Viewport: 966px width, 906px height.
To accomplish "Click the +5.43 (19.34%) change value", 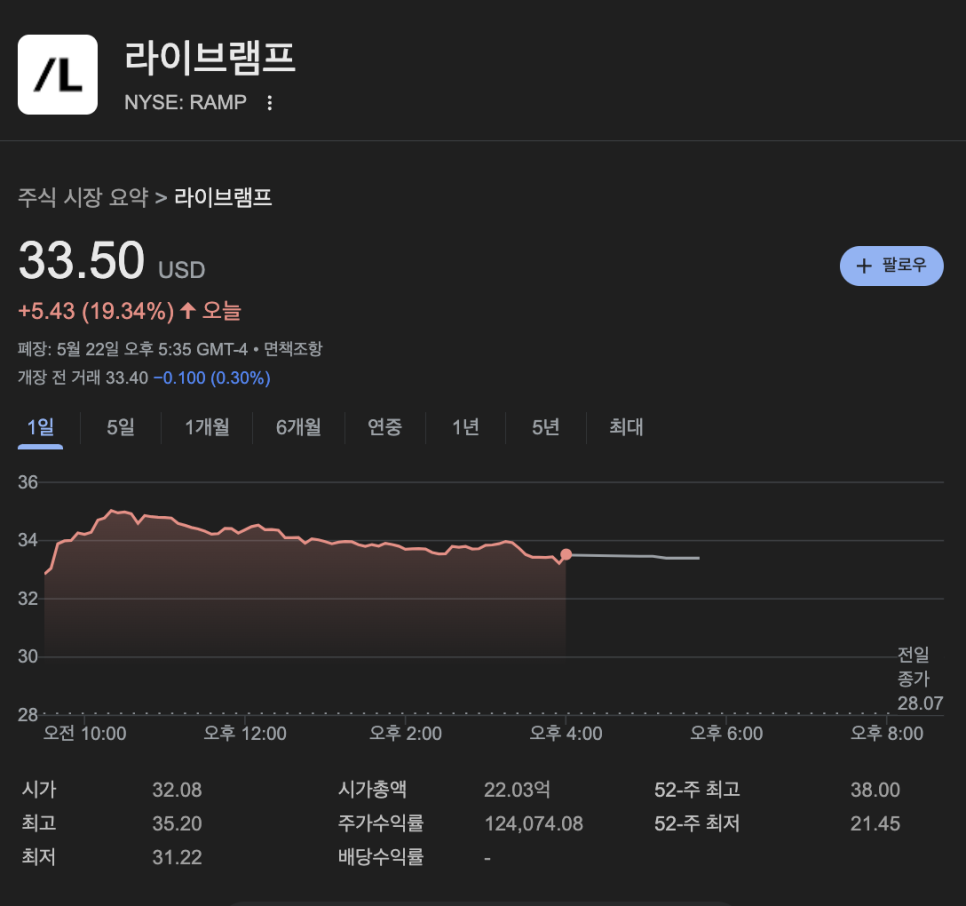I will click(96, 311).
